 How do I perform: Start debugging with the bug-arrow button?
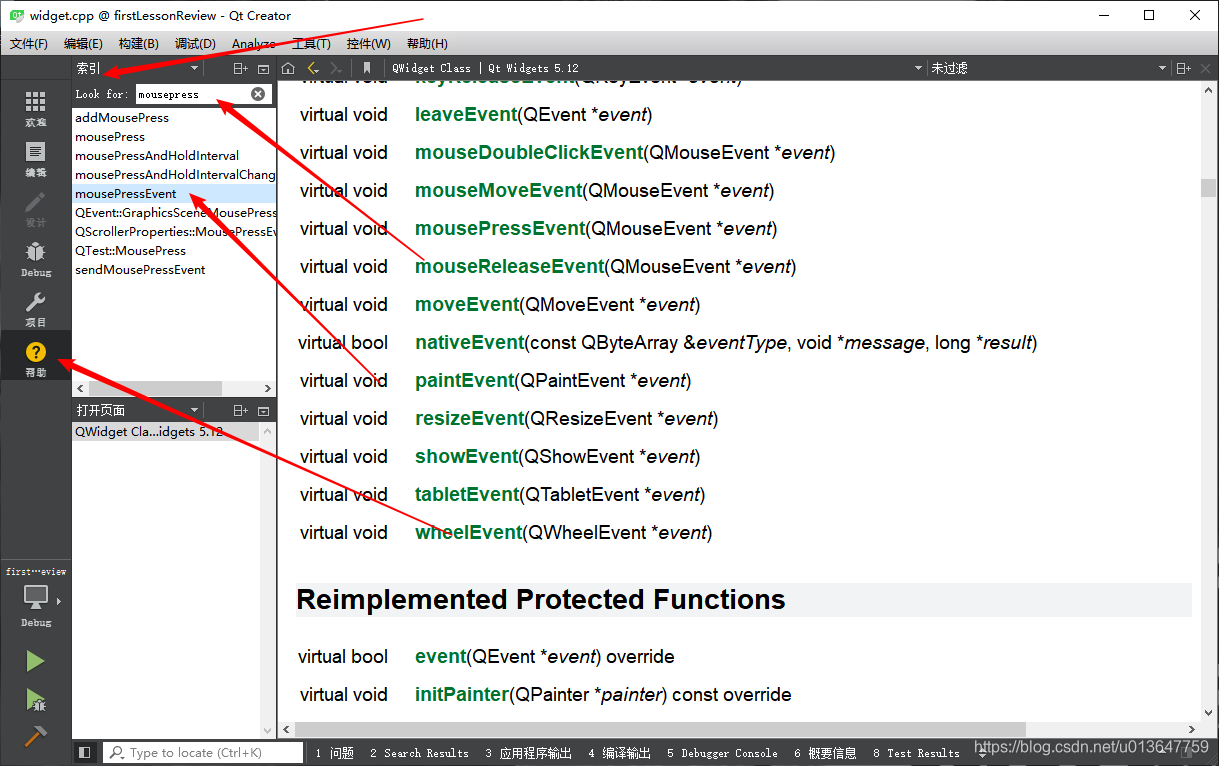pos(35,699)
